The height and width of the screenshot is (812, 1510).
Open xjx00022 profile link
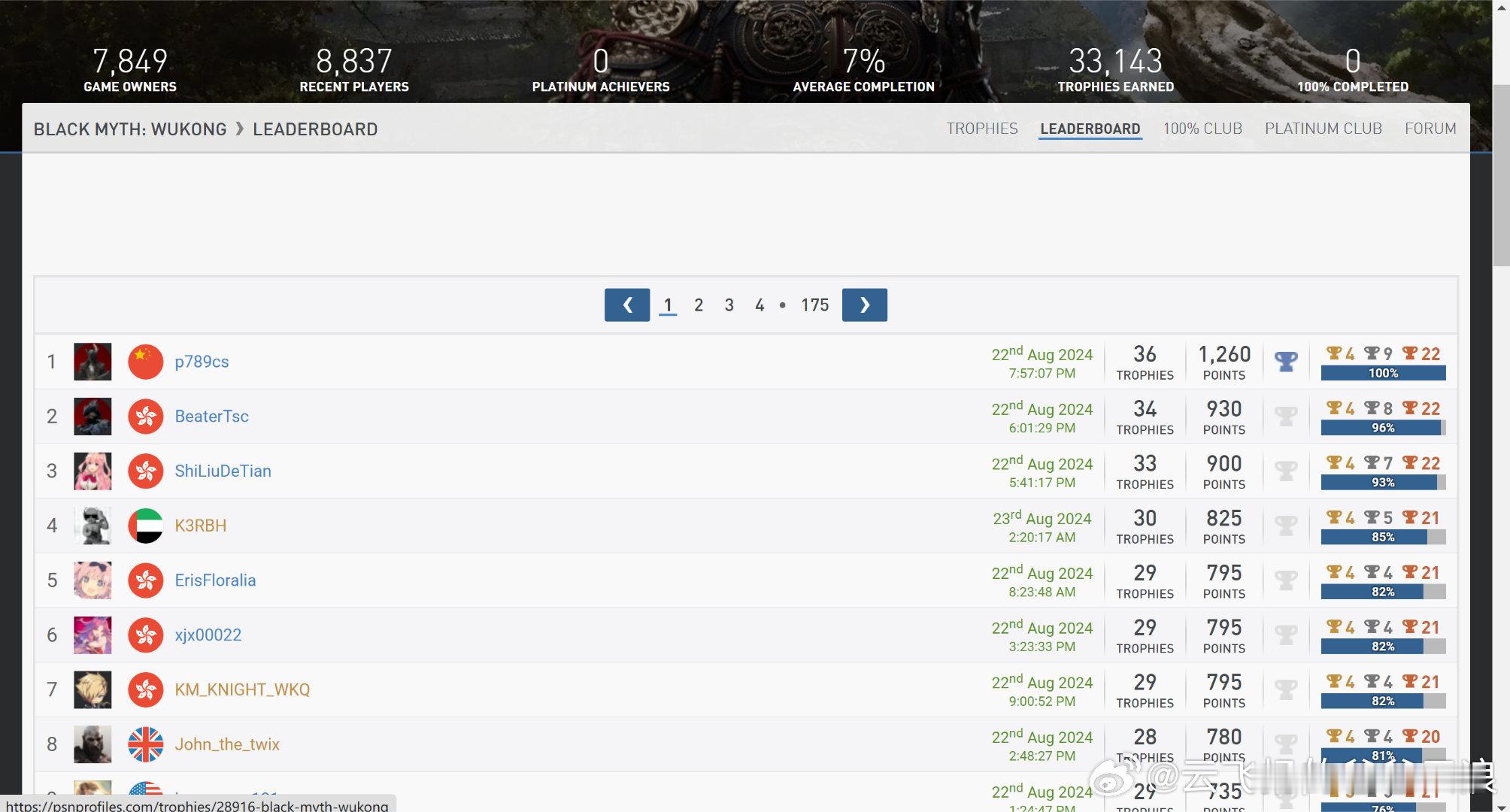(208, 635)
